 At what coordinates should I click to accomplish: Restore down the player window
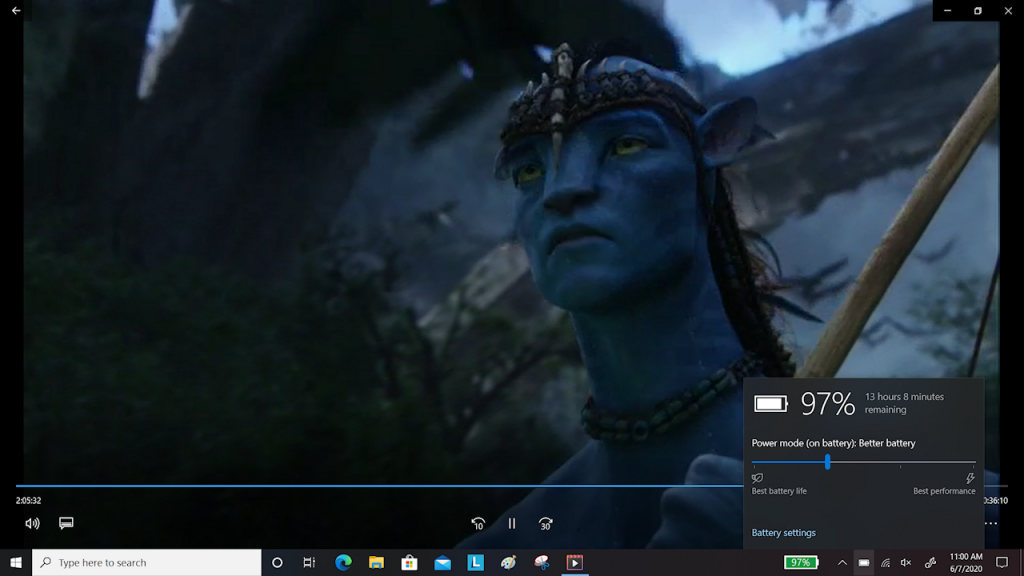(x=978, y=10)
